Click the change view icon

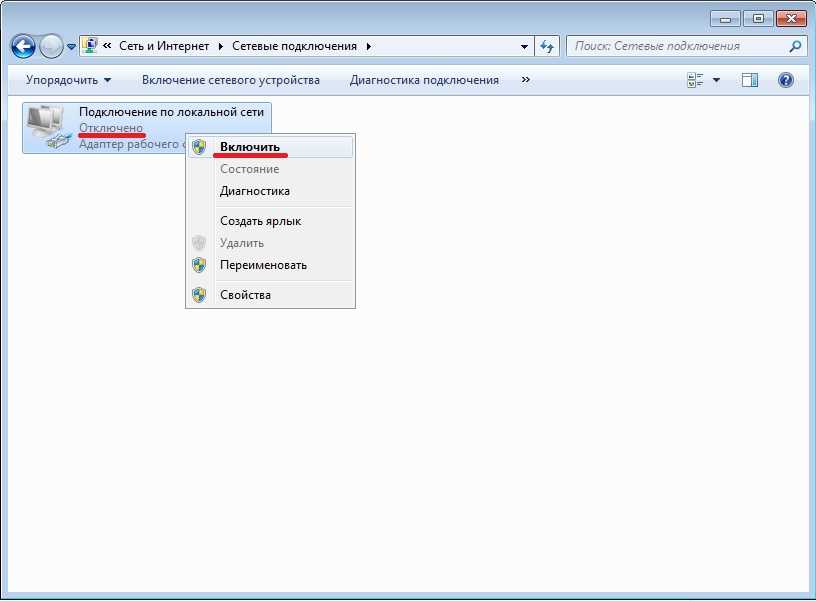click(696, 80)
